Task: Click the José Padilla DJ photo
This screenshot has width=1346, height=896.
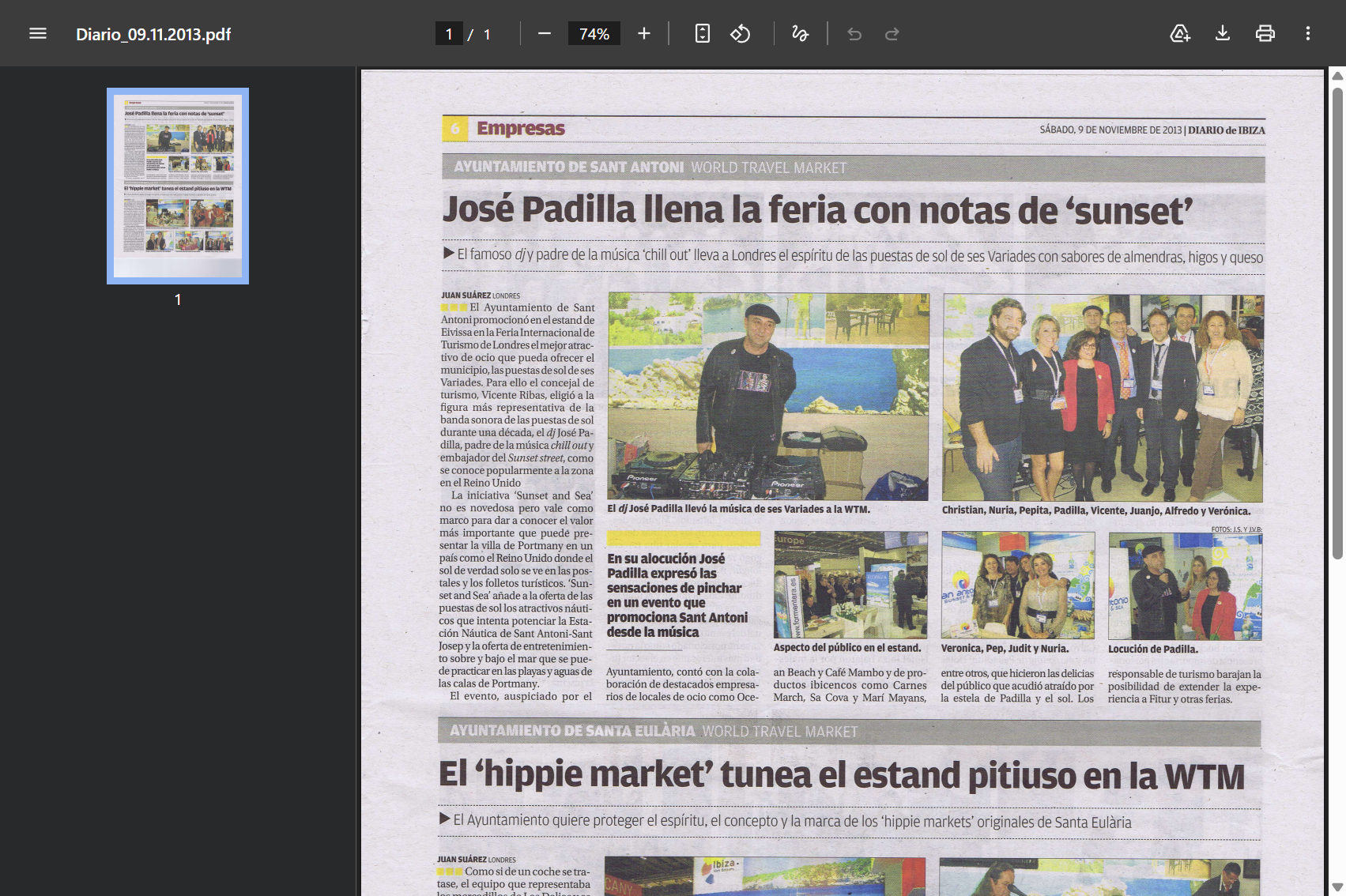Action: pos(767,397)
